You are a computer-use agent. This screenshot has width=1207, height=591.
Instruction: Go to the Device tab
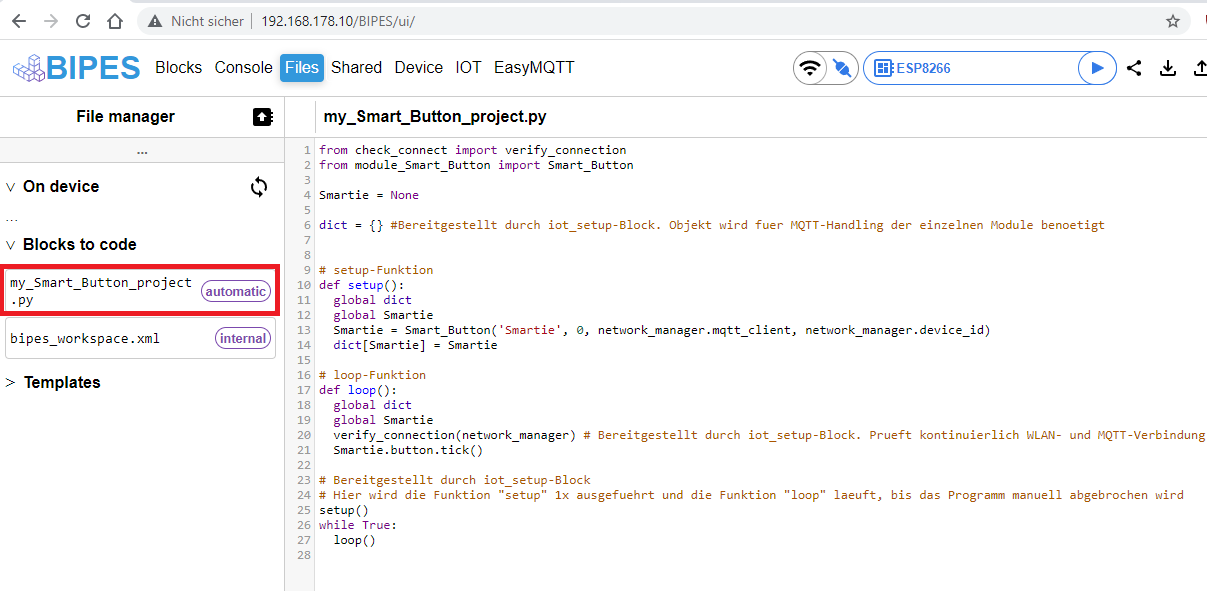[x=419, y=68]
